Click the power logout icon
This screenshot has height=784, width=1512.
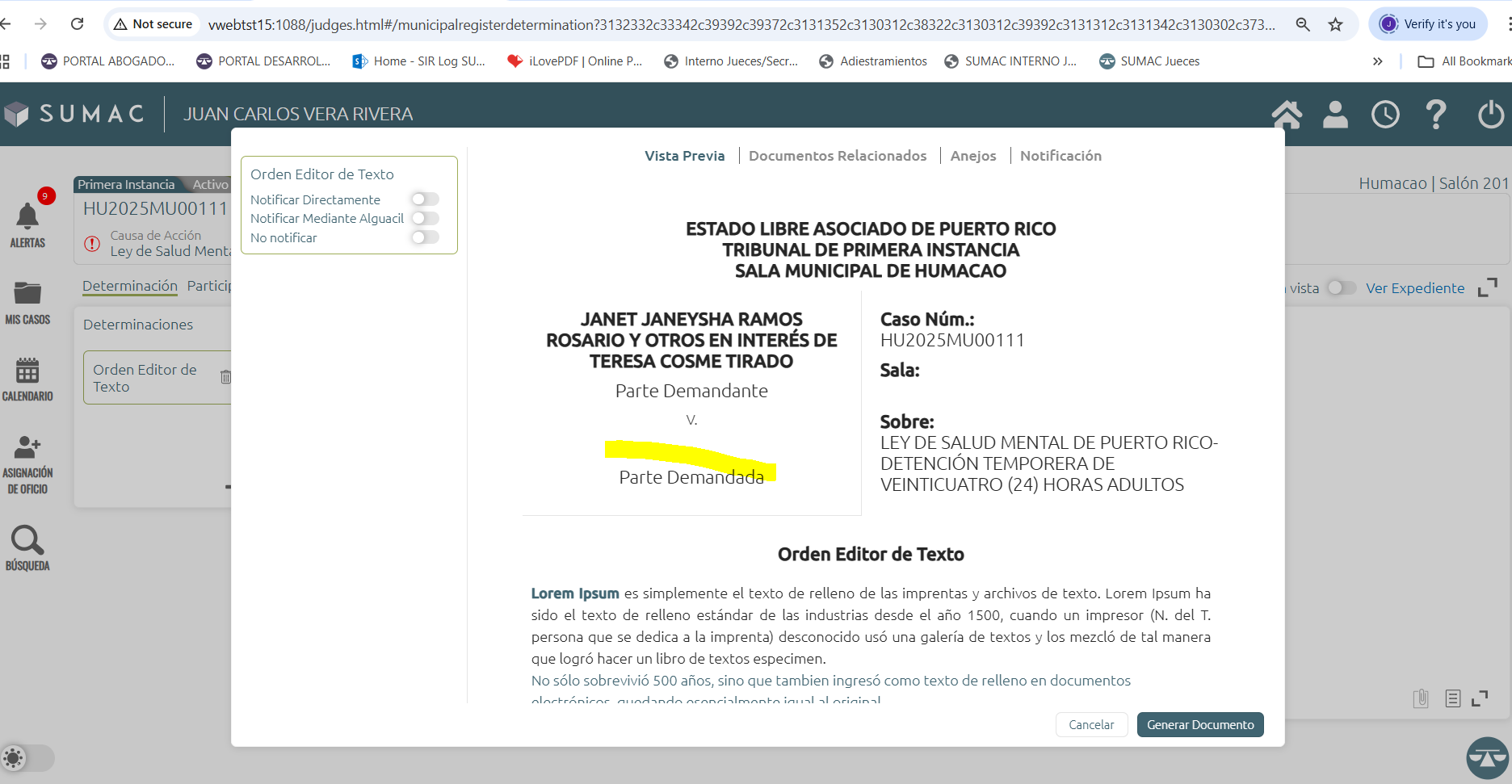click(x=1490, y=115)
